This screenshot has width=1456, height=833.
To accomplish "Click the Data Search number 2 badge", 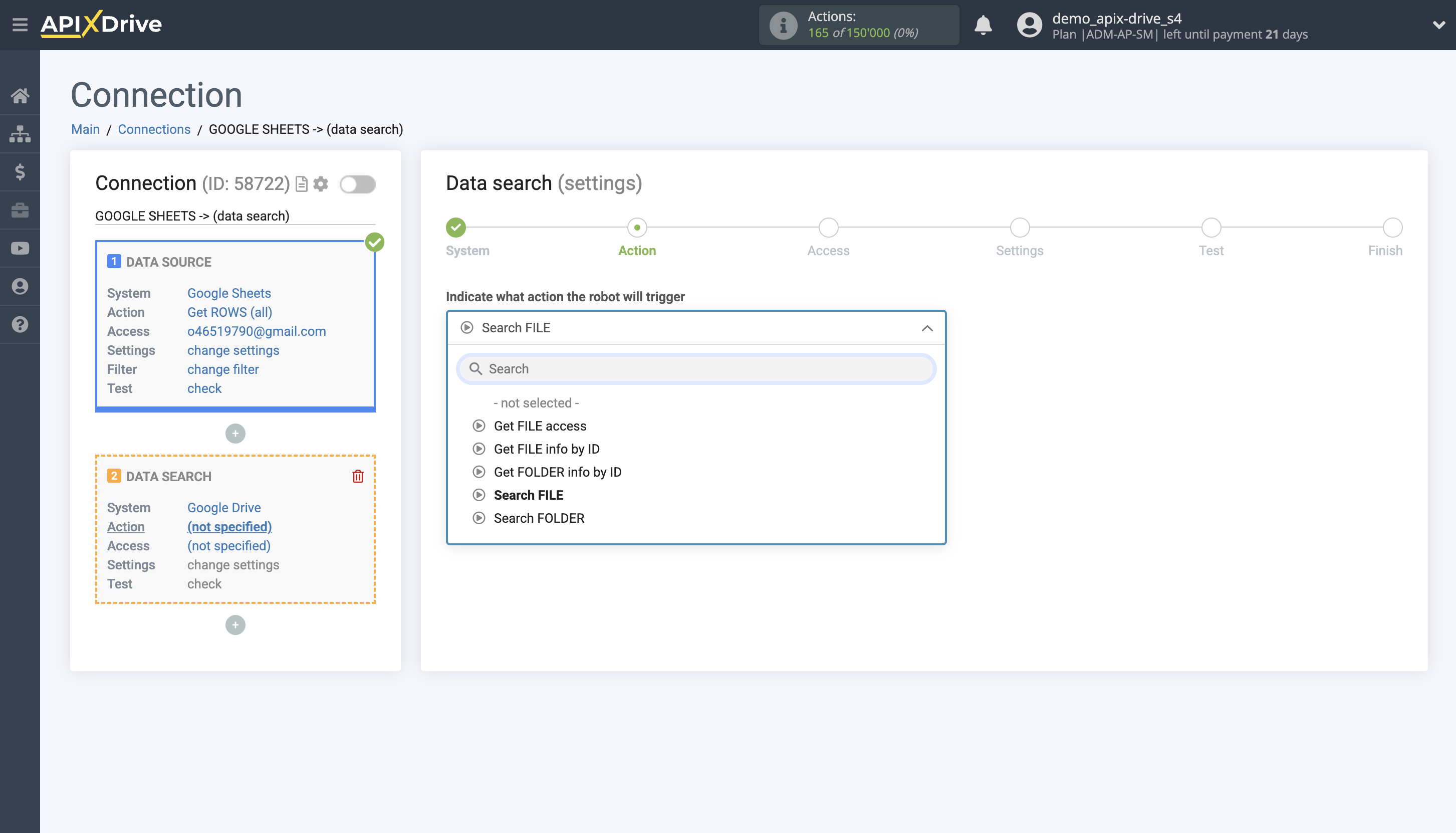I will coord(114,476).
